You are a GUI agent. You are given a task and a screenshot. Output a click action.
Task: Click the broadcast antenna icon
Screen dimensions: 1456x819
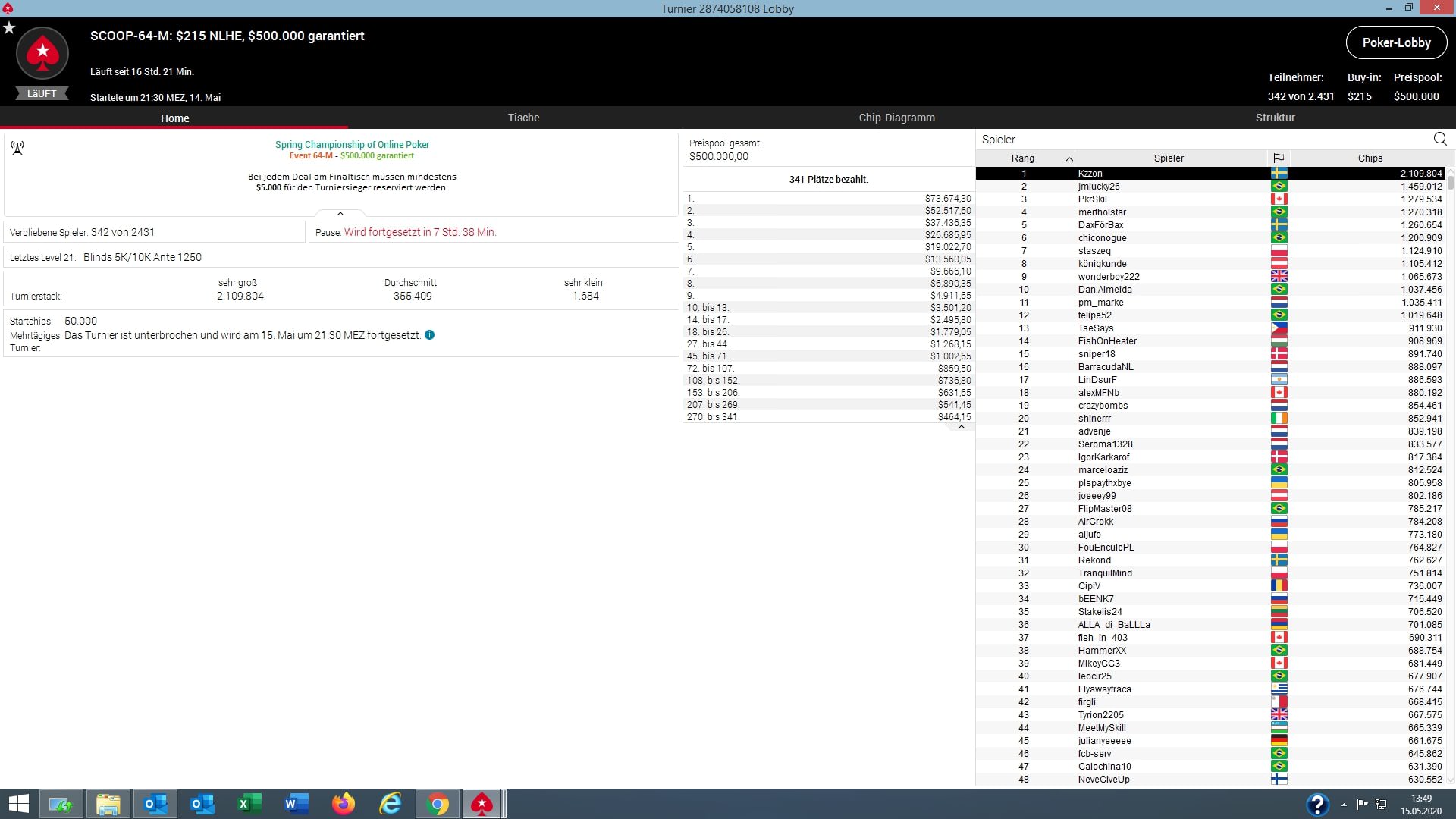(17, 147)
